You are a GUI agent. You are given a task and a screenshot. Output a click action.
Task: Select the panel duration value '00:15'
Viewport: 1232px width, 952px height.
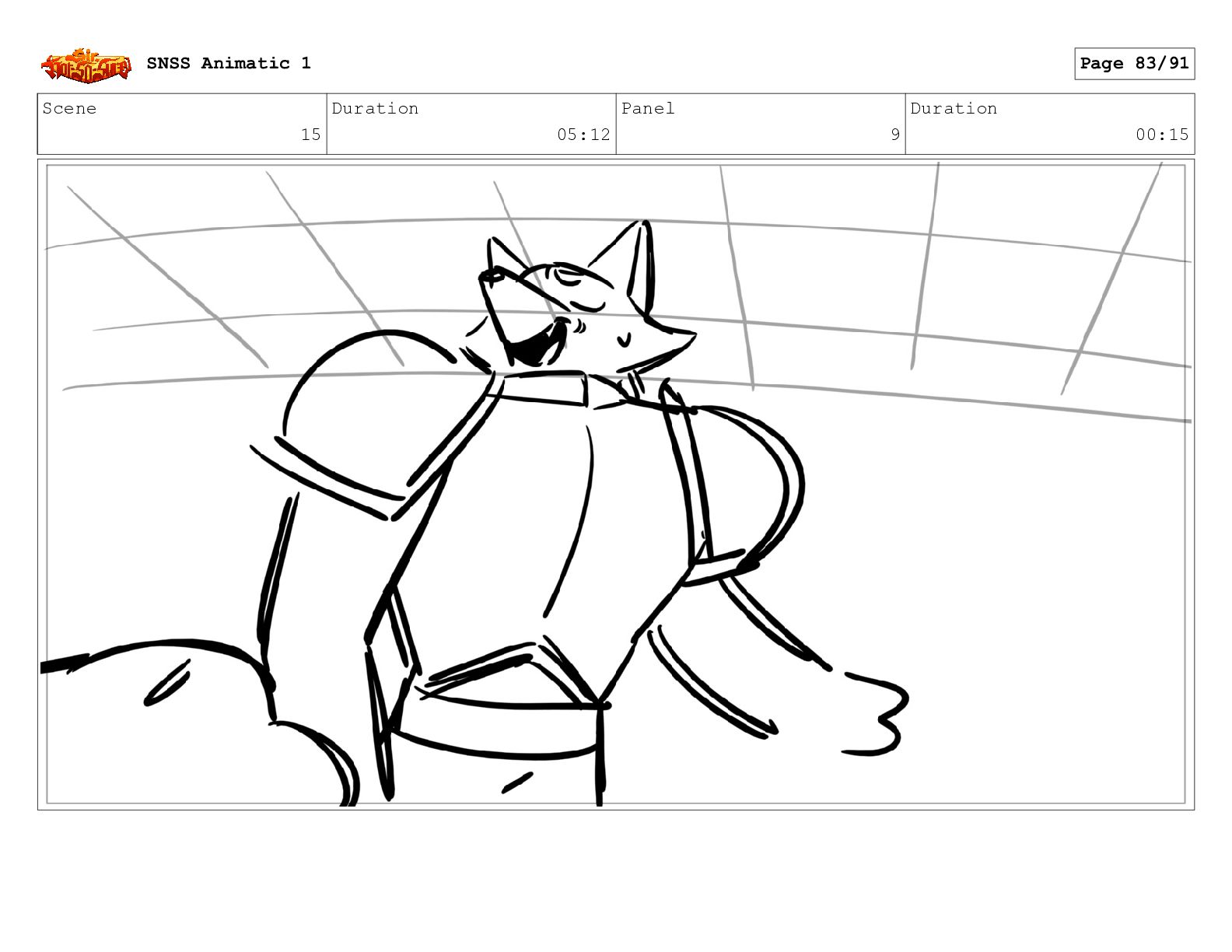coord(1162,135)
